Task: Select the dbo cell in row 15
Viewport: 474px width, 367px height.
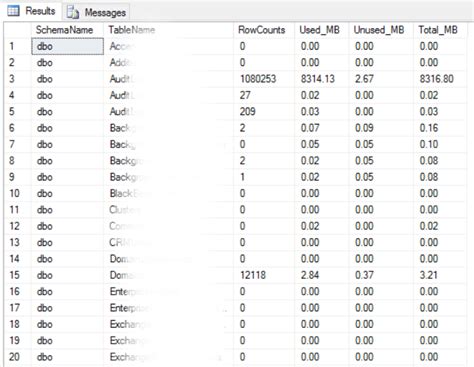Action: tap(67, 275)
